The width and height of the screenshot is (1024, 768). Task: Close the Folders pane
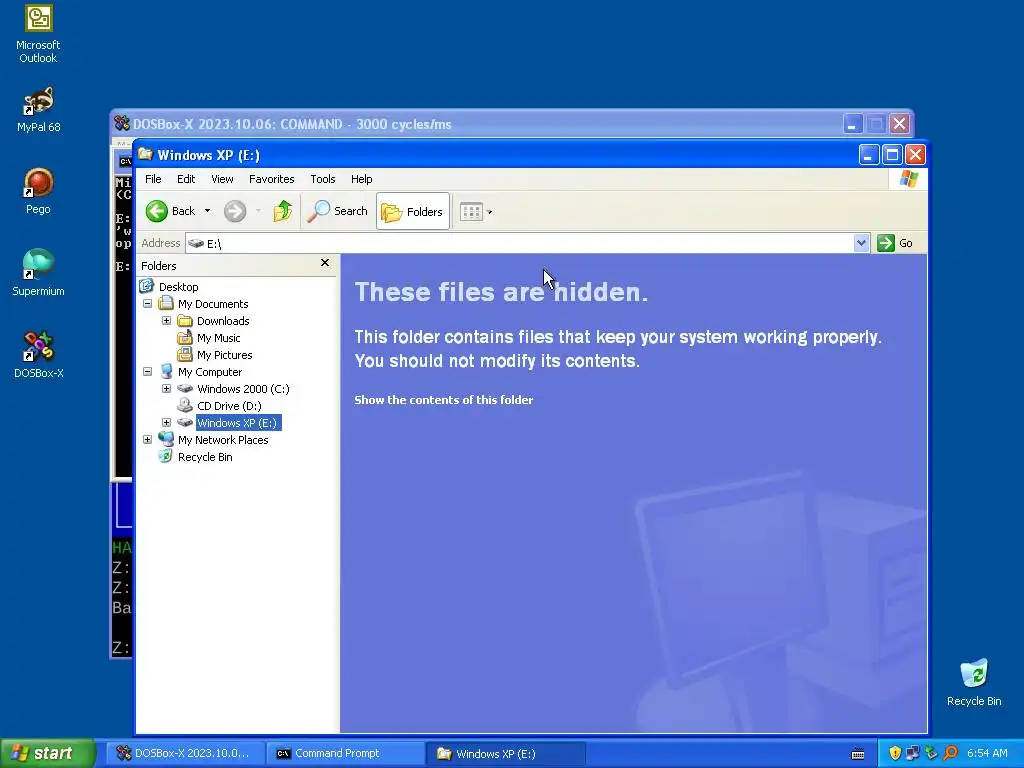325,263
